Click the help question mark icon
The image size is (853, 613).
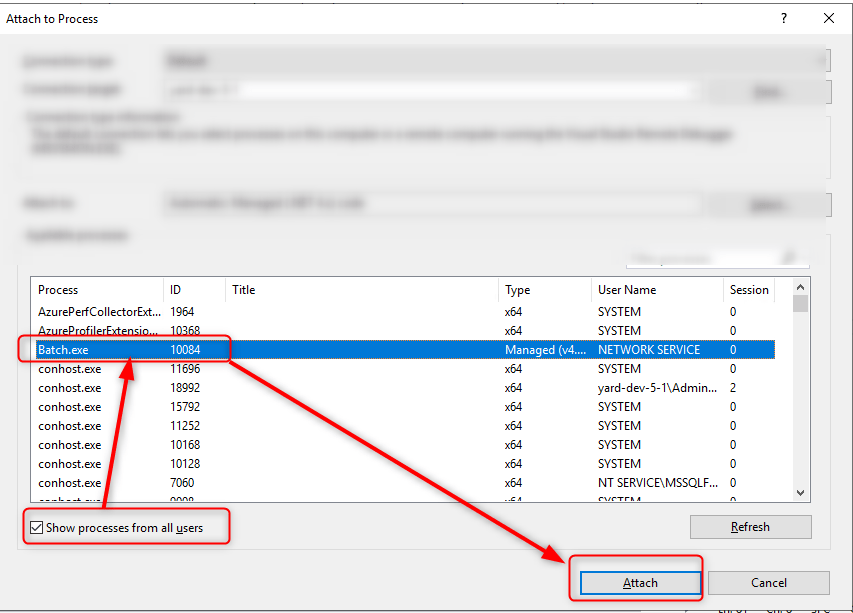(784, 18)
